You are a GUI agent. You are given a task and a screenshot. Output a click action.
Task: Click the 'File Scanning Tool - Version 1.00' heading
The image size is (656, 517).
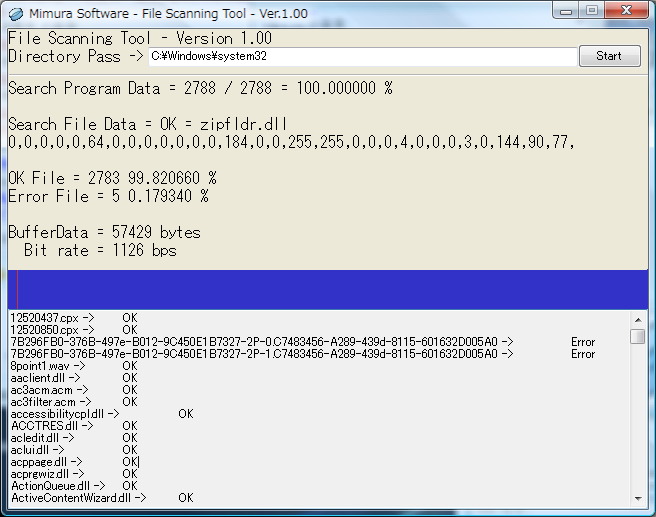coord(140,38)
